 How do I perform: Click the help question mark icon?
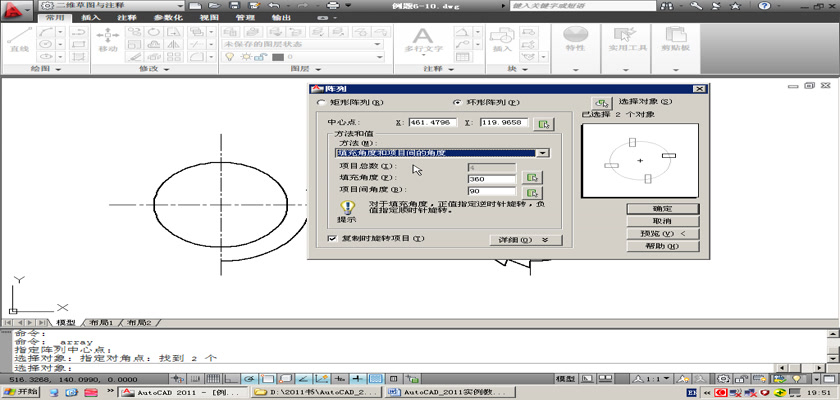[764, 6]
